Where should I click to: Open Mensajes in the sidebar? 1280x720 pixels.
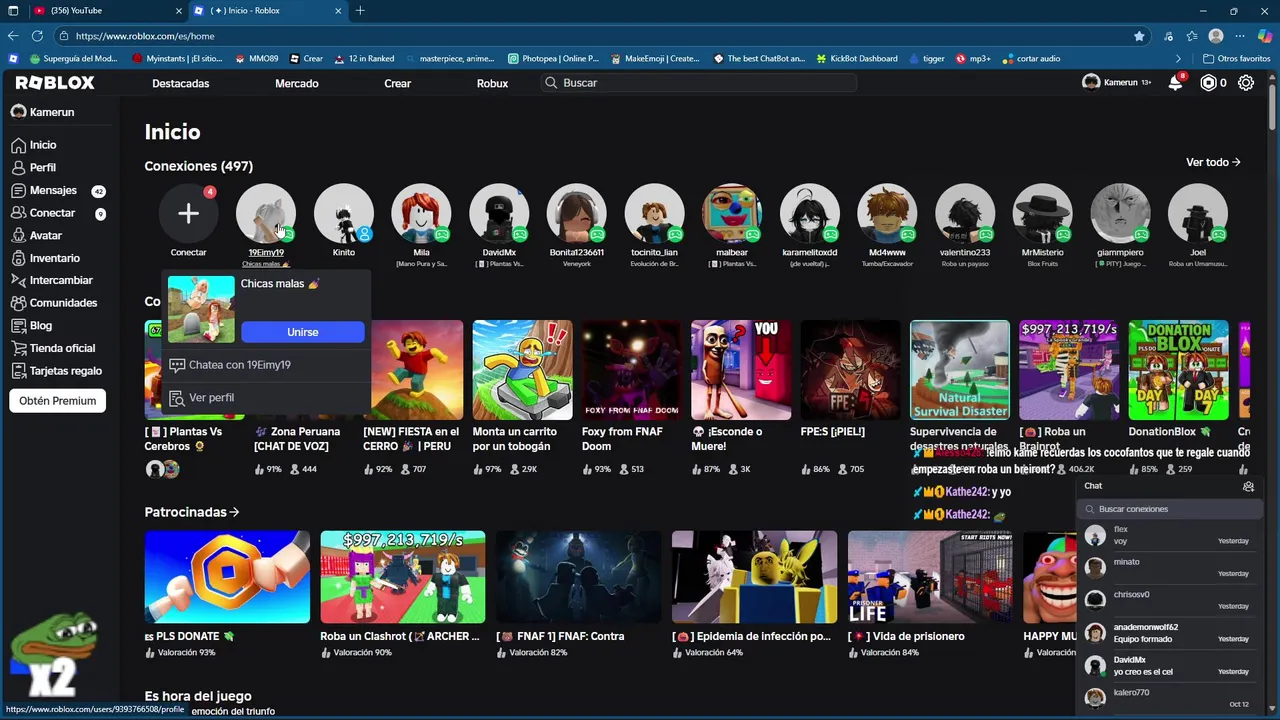click(53, 190)
